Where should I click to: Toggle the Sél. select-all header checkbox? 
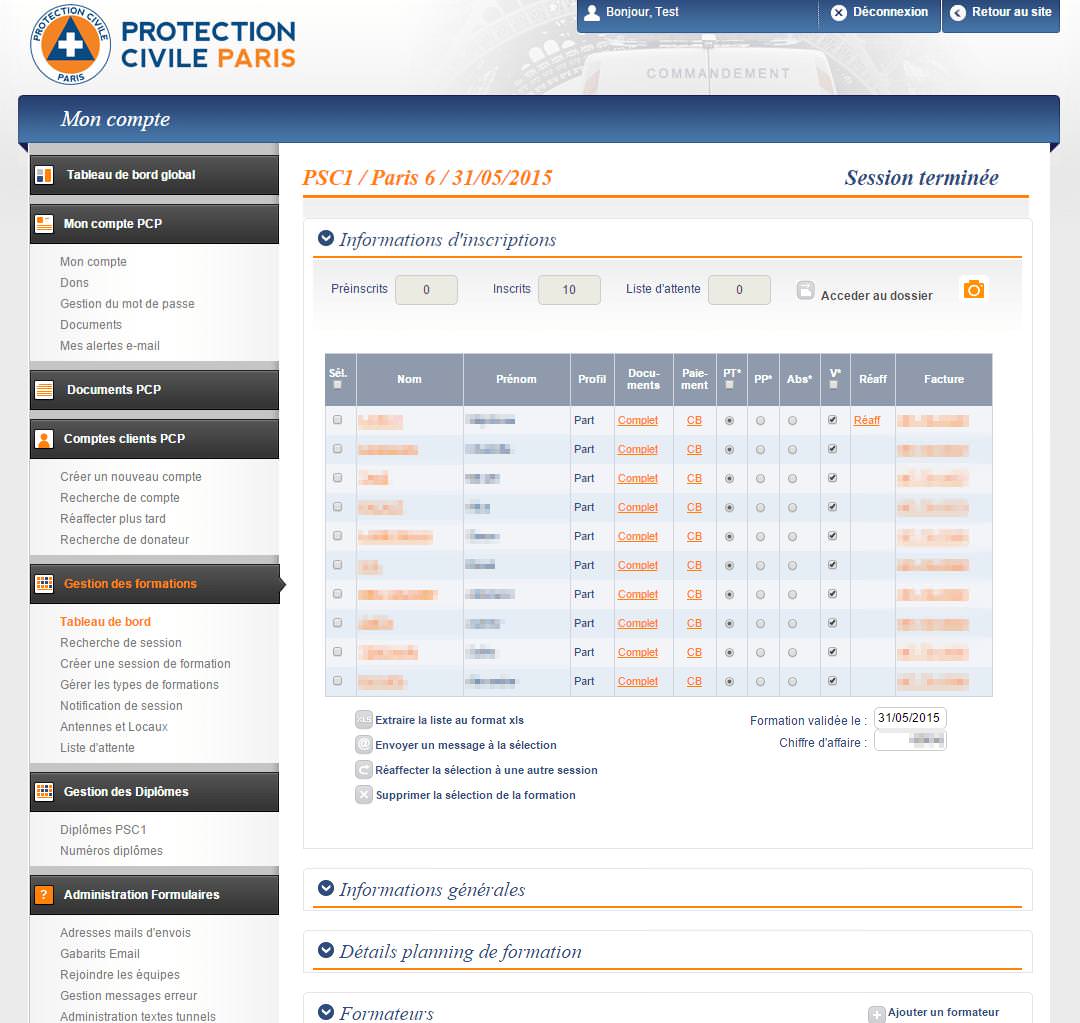coord(337,384)
